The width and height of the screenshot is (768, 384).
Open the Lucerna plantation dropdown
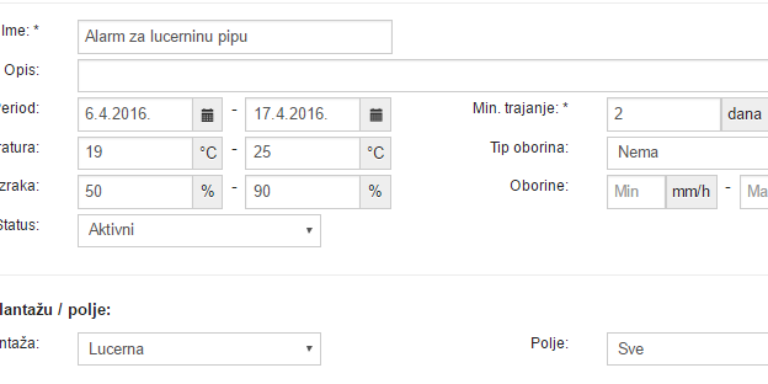pos(199,349)
